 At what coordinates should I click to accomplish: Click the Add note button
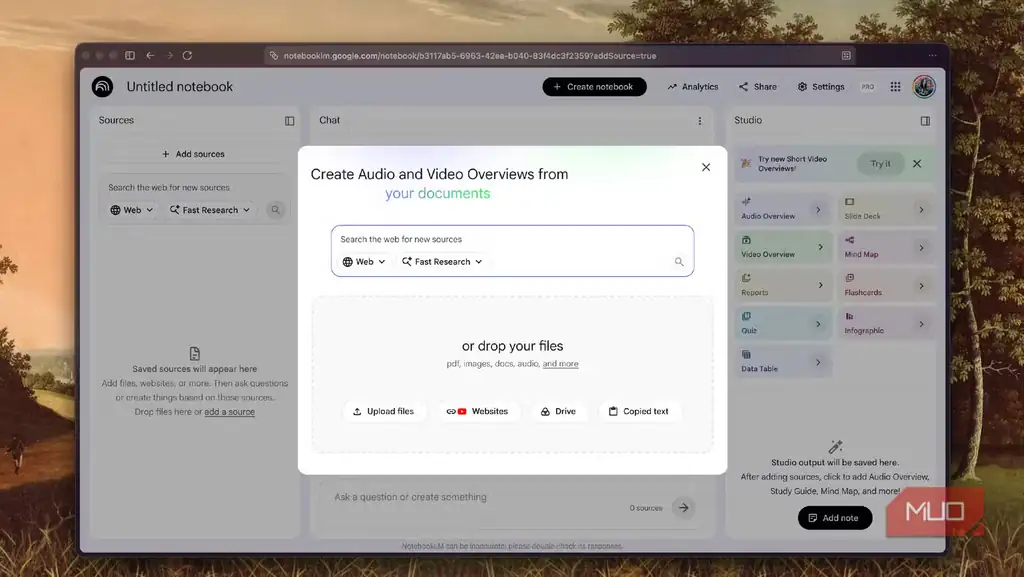point(835,518)
